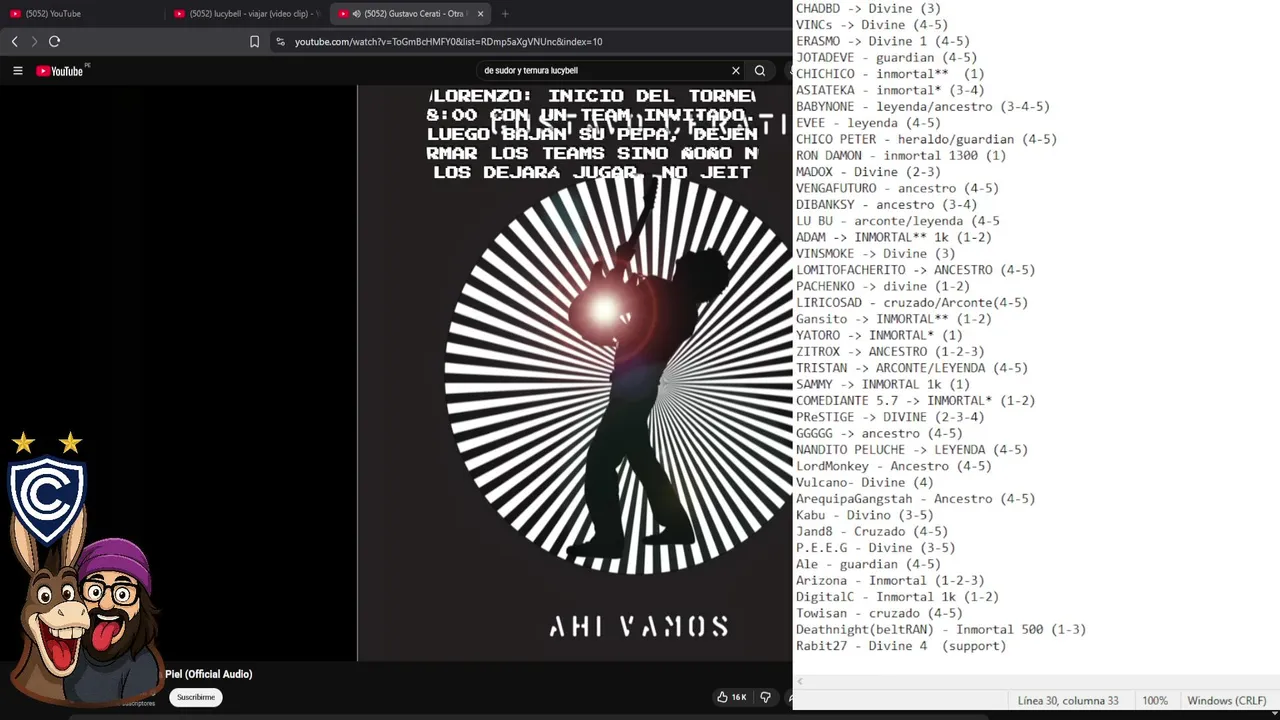1280x720 pixels.
Task: Click the line 'Deathnight(beltRAN) - Inmortal 500 (1-3)'
Action: [941, 629]
